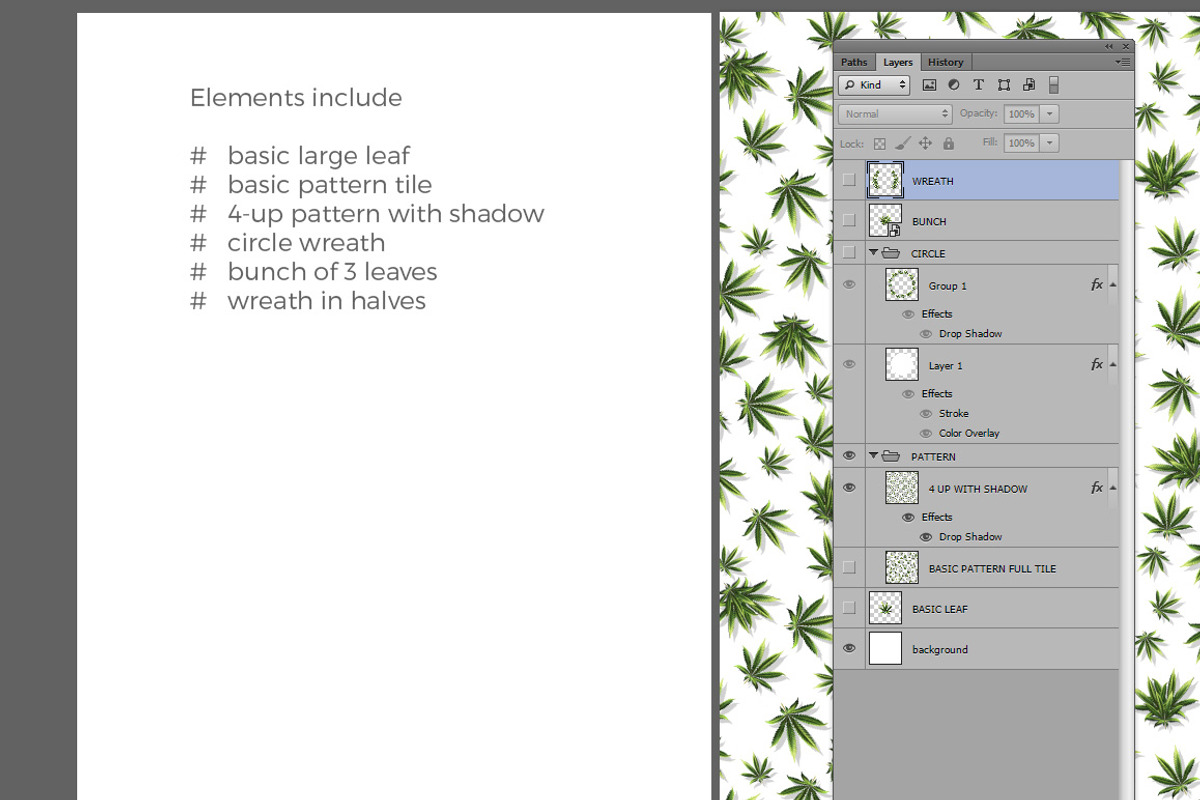Select BASIC PATTERN FULL TILE thumbnail
1200x800 pixels.
(x=902, y=568)
